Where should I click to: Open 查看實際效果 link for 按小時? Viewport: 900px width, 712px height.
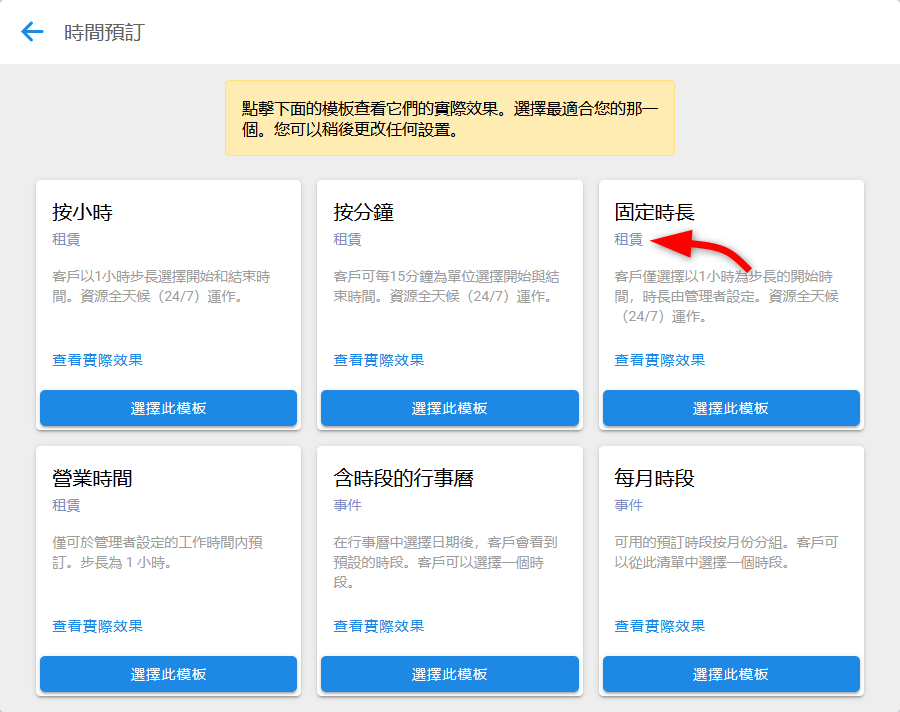pos(97,360)
